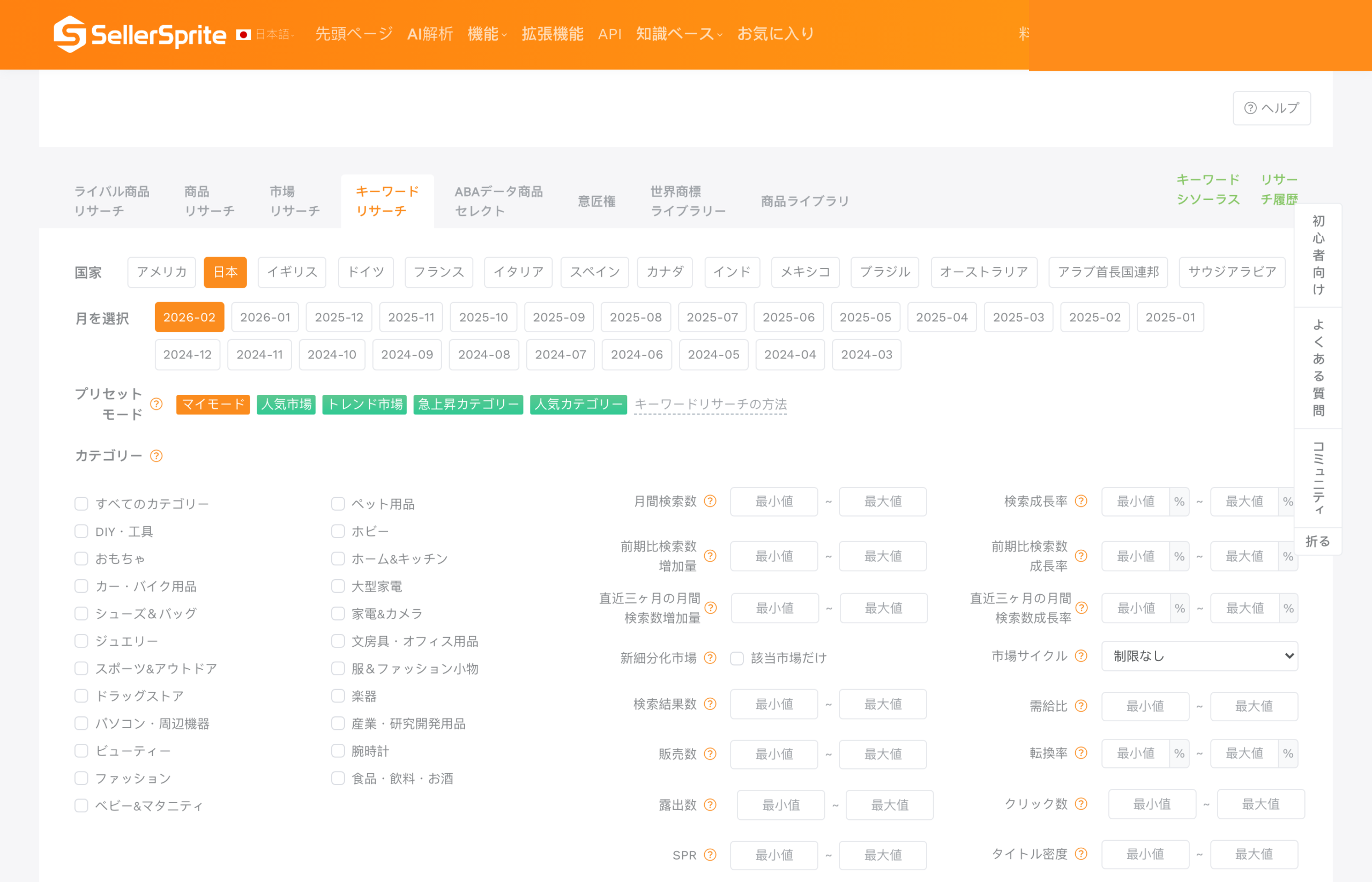The image size is (1372, 882).
Task: Switch to the 市場リサーチ tab
Action: (294, 200)
